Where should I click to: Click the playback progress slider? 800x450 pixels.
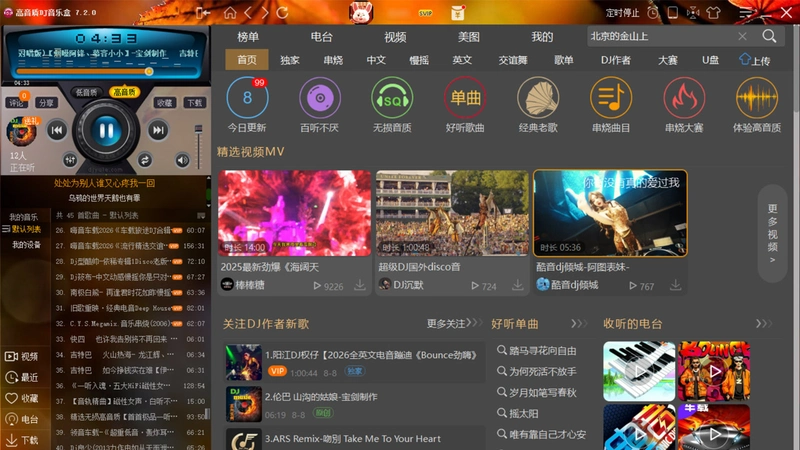pos(106,71)
